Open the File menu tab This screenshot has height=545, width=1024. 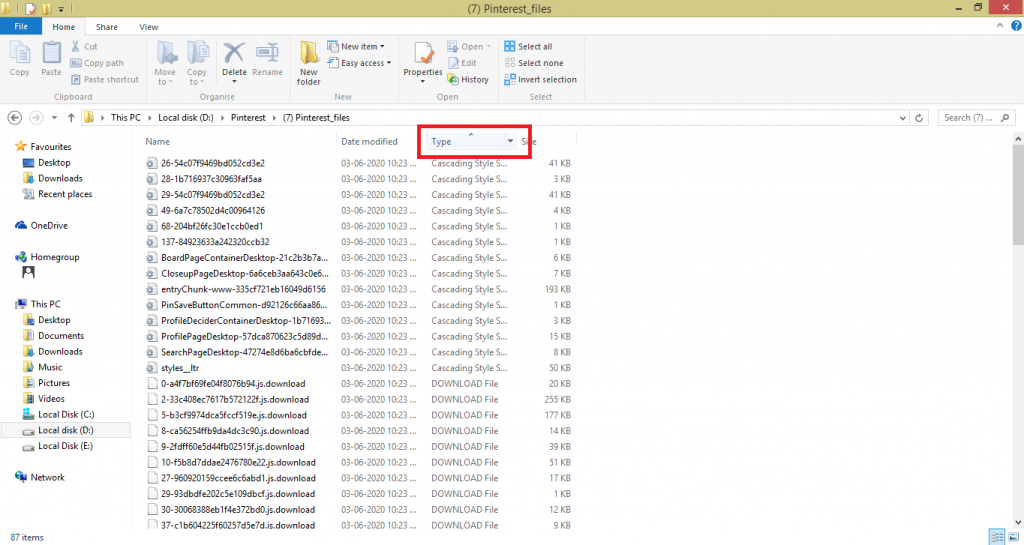click(x=21, y=26)
